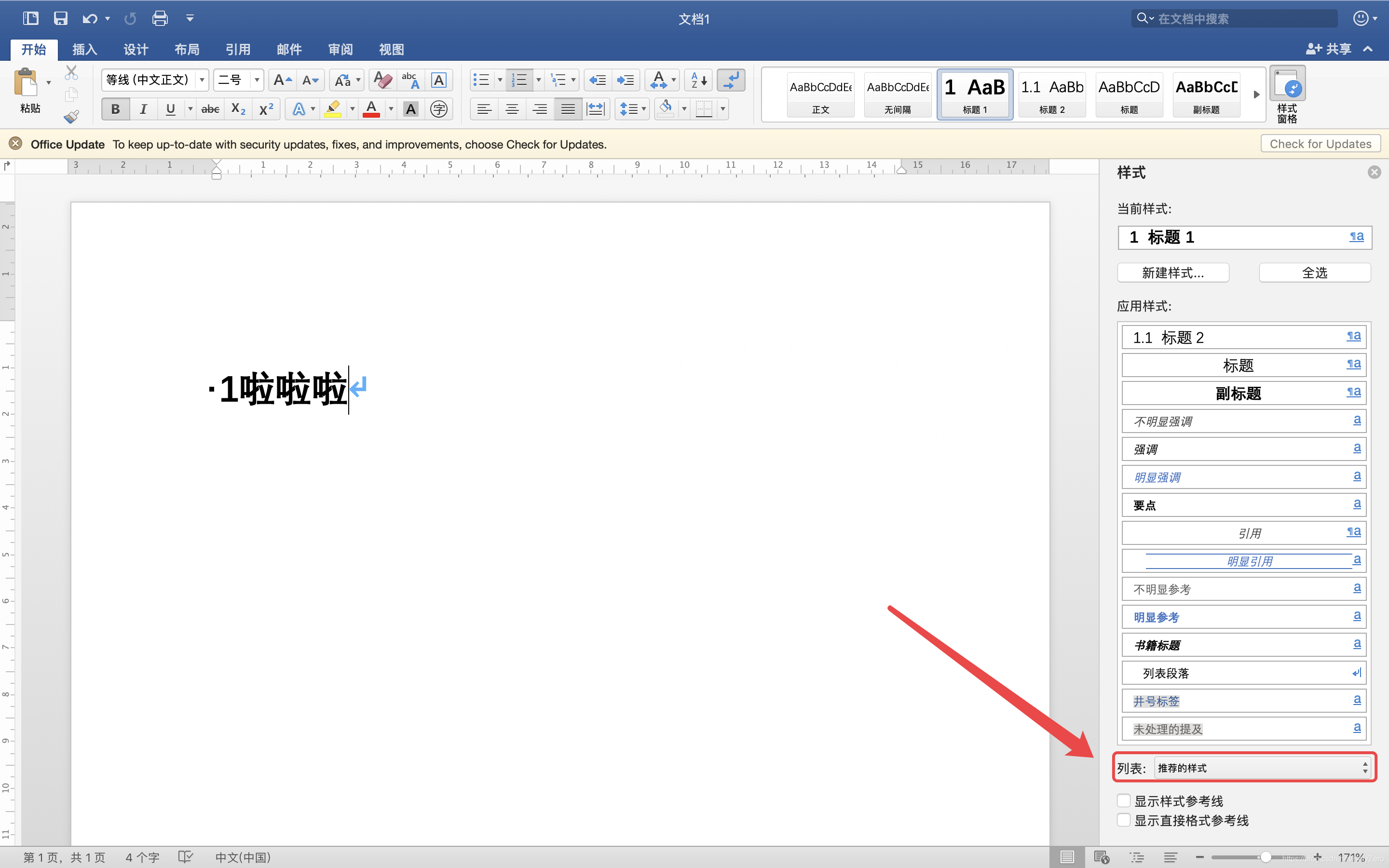Click the 新建样式... button
Image resolution: width=1389 pixels, height=868 pixels.
click(x=1172, y=272)
